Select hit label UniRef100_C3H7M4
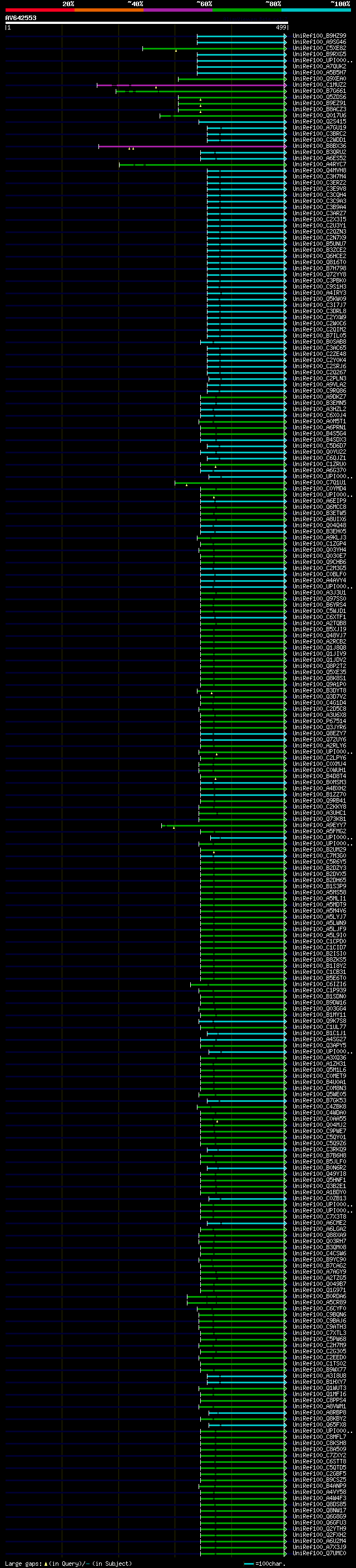This screenshot has height=1568, width=356. coord(319,176)
